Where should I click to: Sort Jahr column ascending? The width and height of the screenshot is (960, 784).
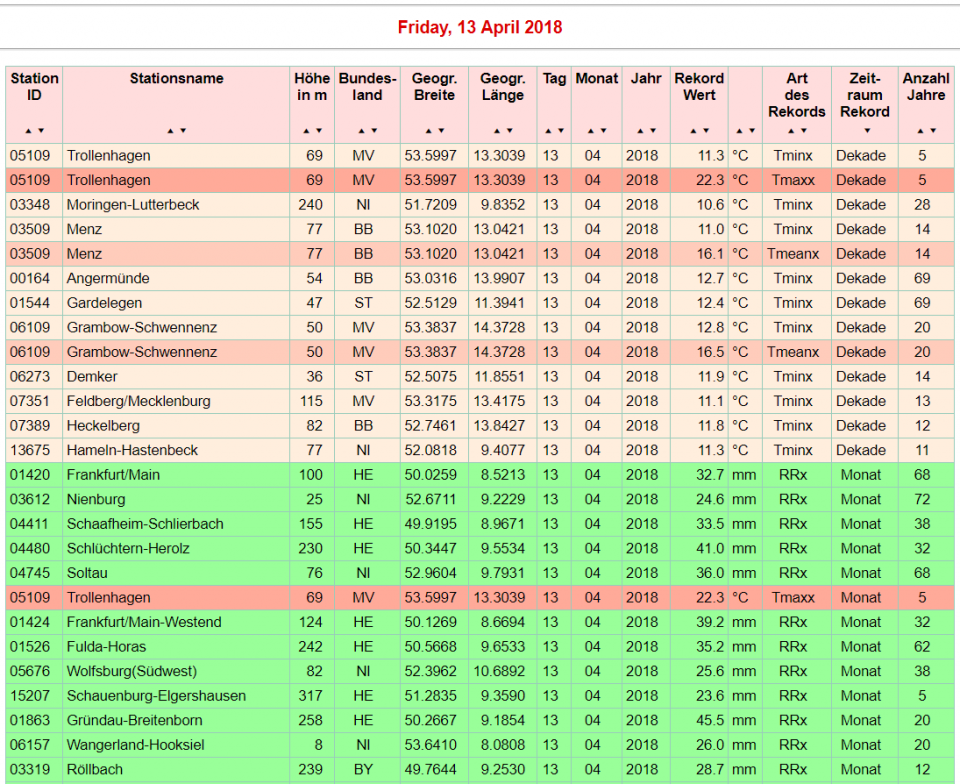coord(640,131)
